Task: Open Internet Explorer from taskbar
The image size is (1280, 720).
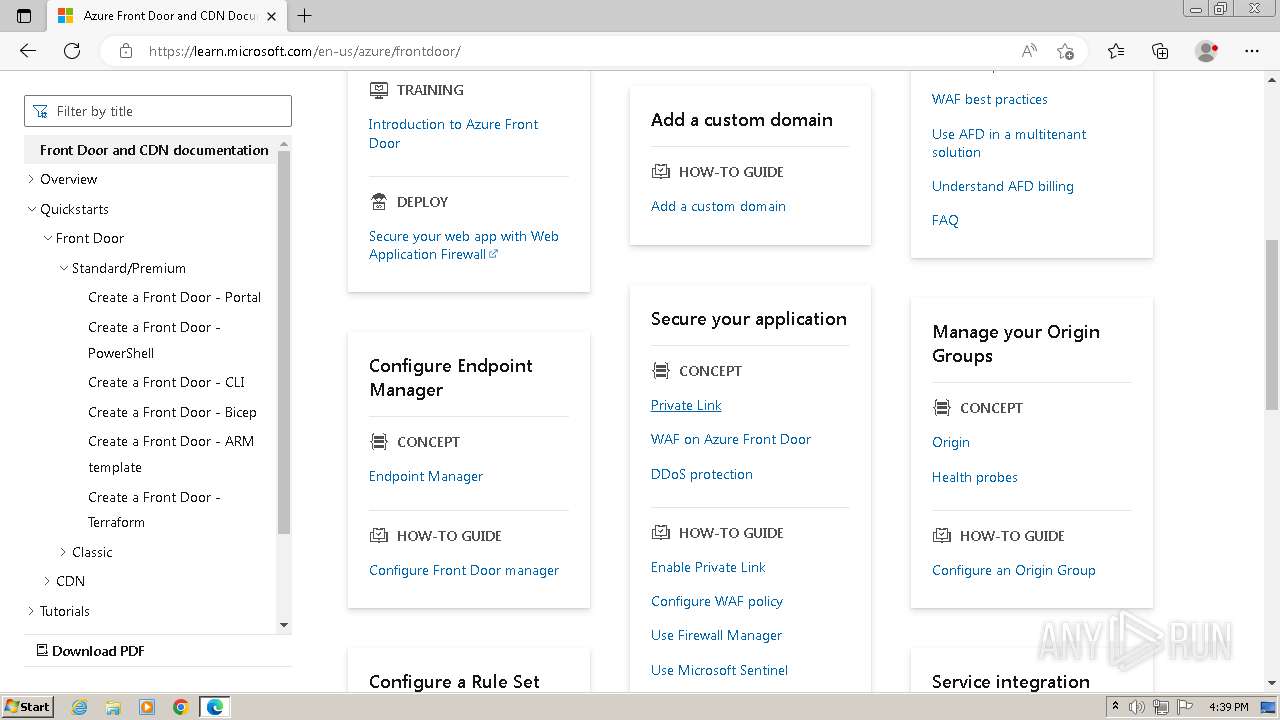Action: (80, 707)
